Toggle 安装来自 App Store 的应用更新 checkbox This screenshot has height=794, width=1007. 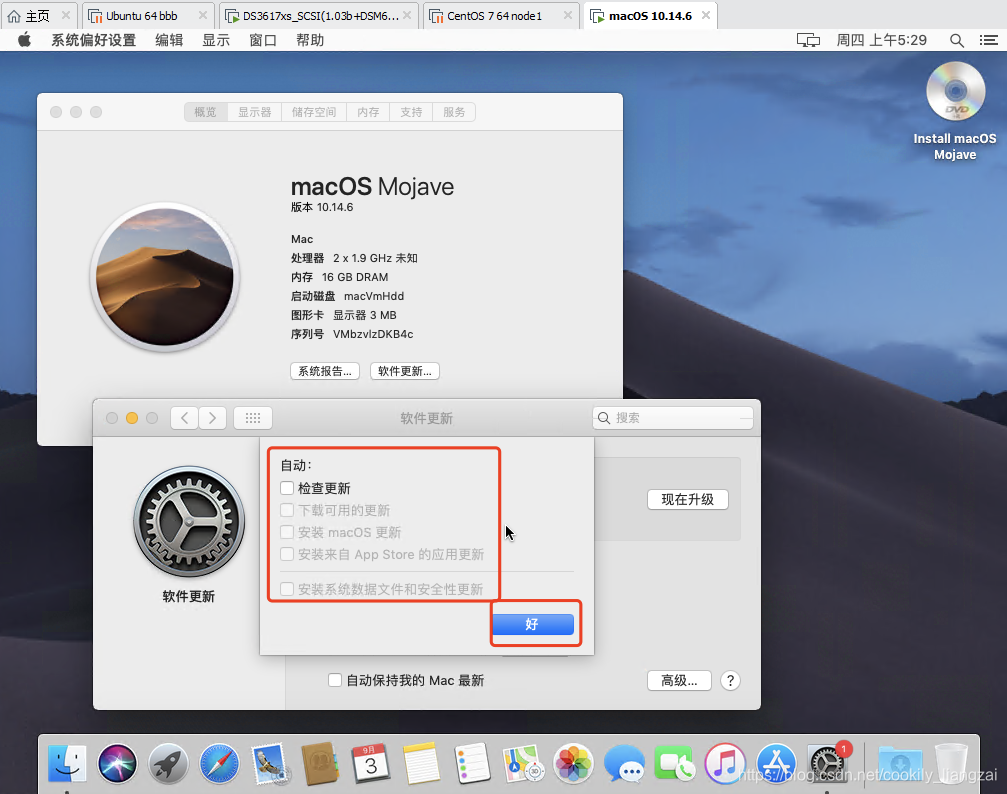287,554
